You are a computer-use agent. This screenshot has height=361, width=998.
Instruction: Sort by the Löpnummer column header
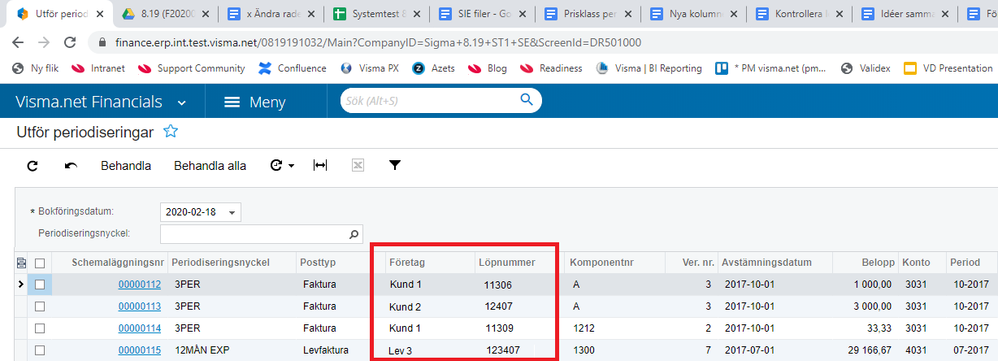tap(506, 262)
